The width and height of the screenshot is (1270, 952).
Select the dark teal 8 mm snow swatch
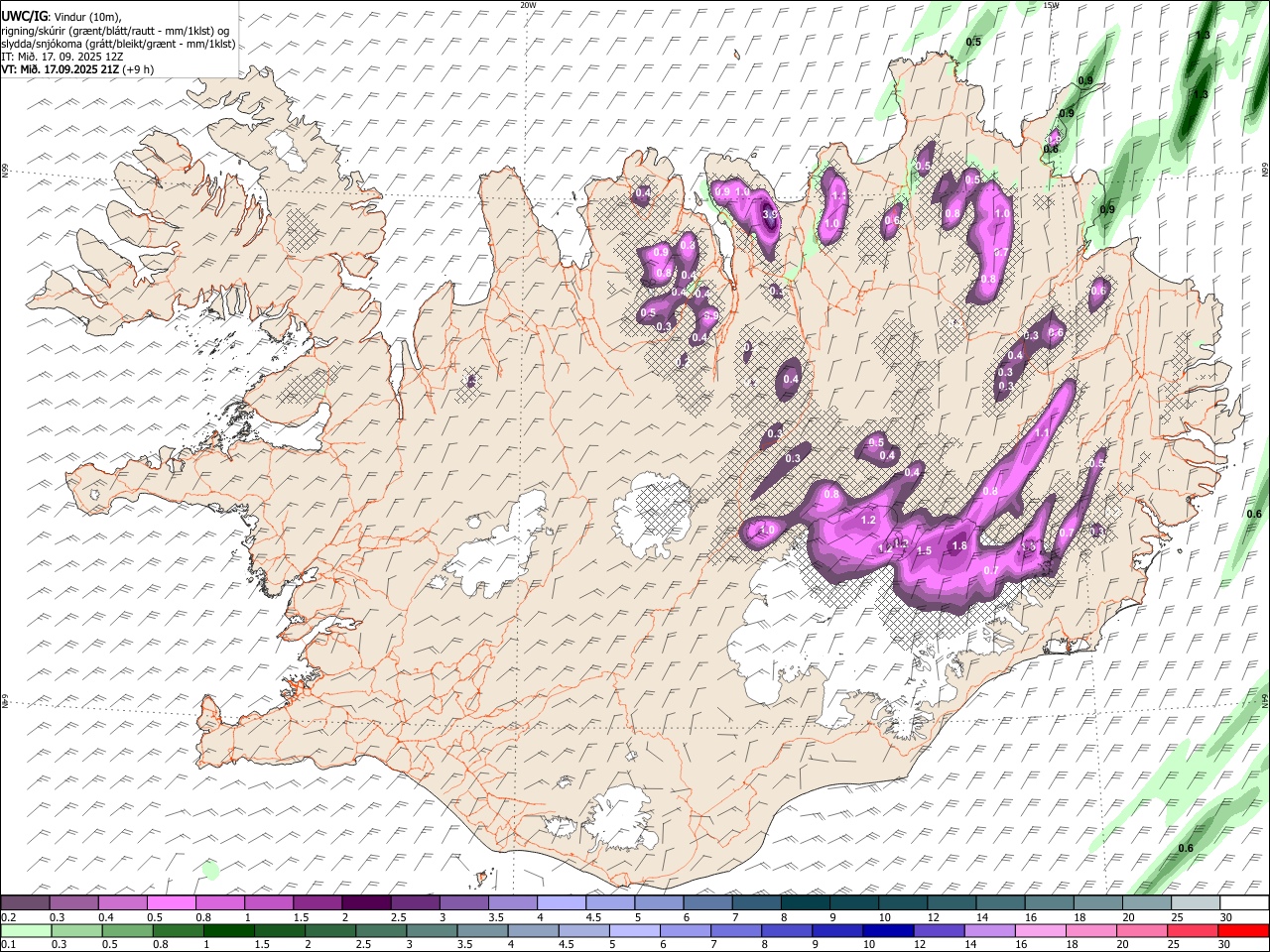(x=806, y=902)
